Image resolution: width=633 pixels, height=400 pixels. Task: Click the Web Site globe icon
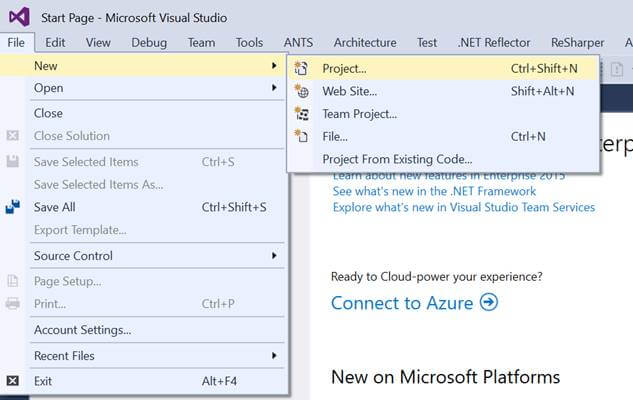301,91
